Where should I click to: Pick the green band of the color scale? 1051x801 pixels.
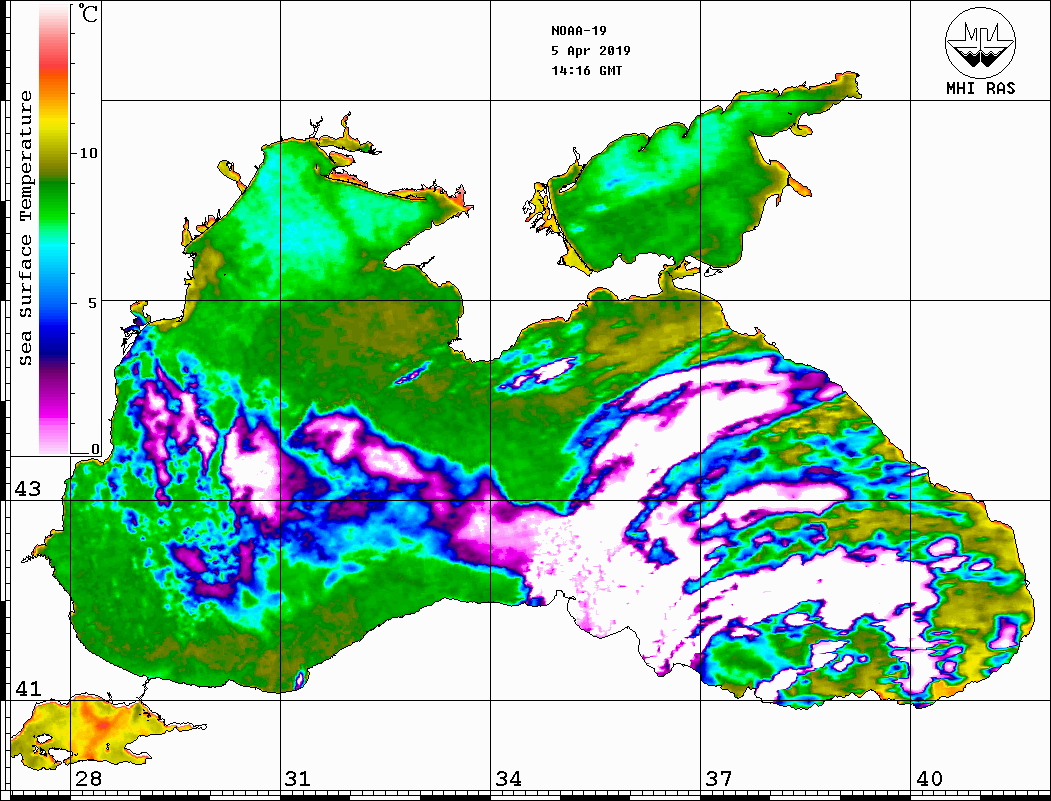pyautogui.click(x=54, y=190)
